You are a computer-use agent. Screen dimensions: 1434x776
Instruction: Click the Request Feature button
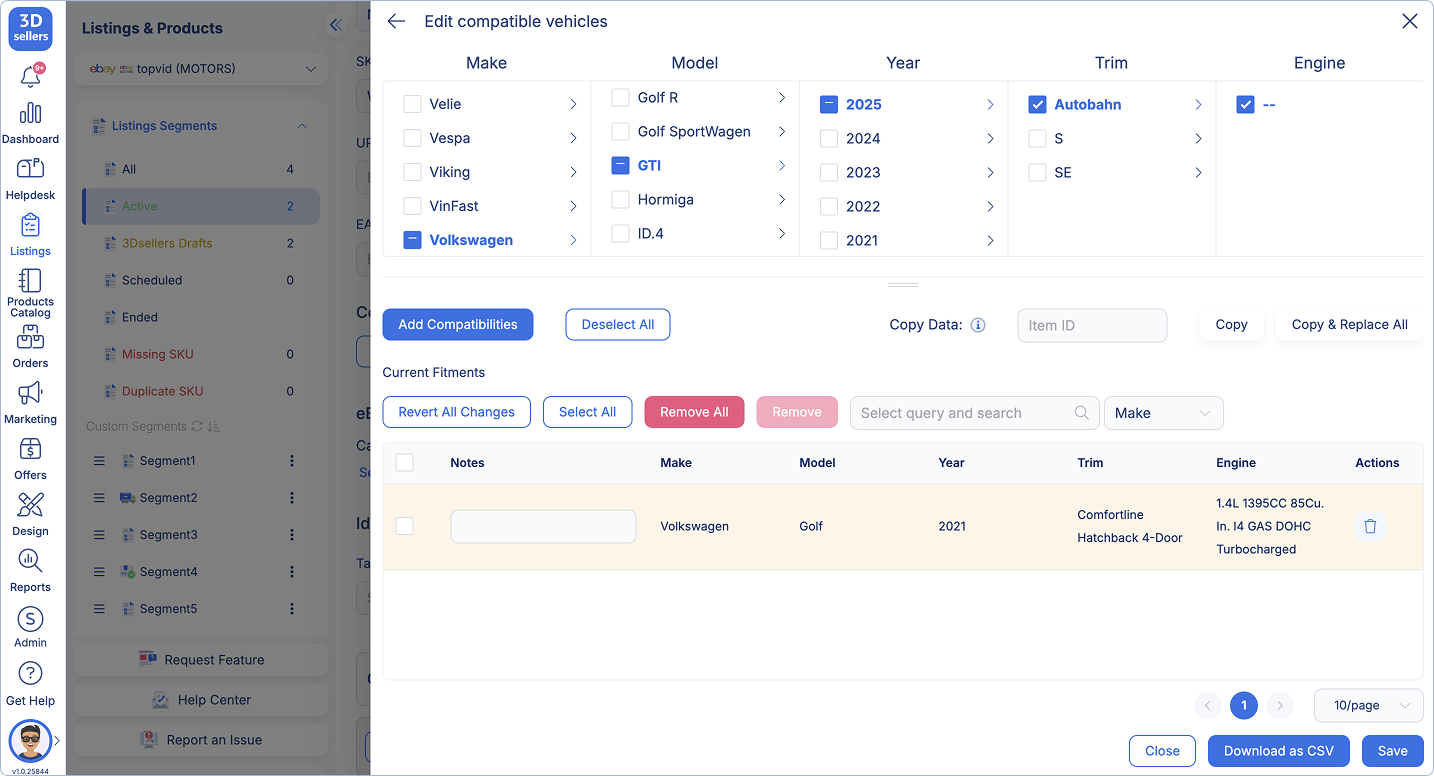point(201,660)
